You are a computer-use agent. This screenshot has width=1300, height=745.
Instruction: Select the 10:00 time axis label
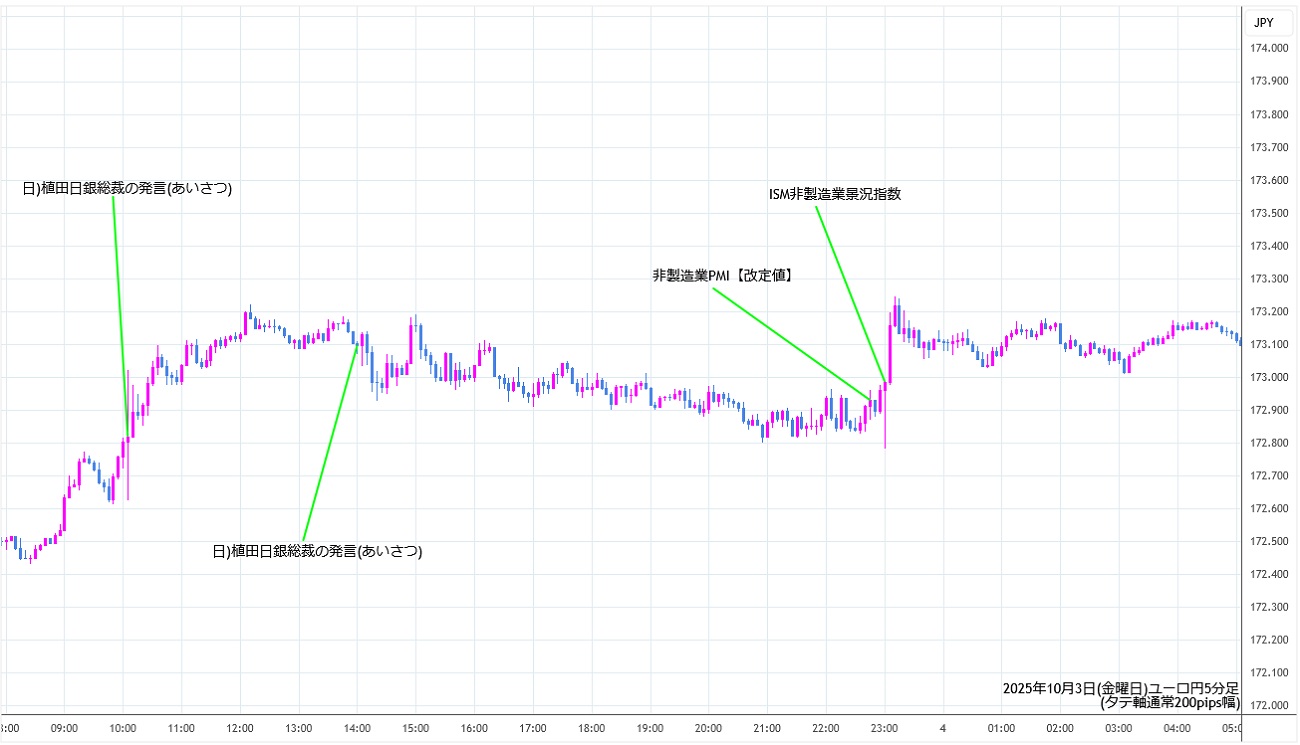tap(123, 728)
